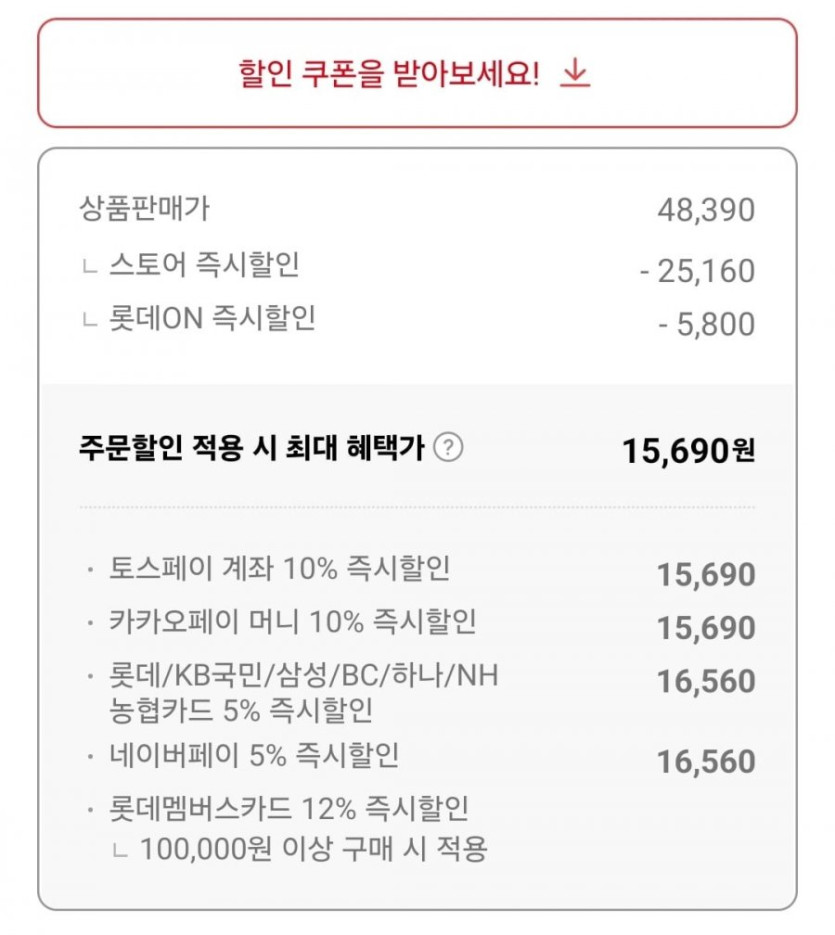
Task: Select the 카카오페이 머니 10% 즉시할인 option
Action: coord(293,622)
